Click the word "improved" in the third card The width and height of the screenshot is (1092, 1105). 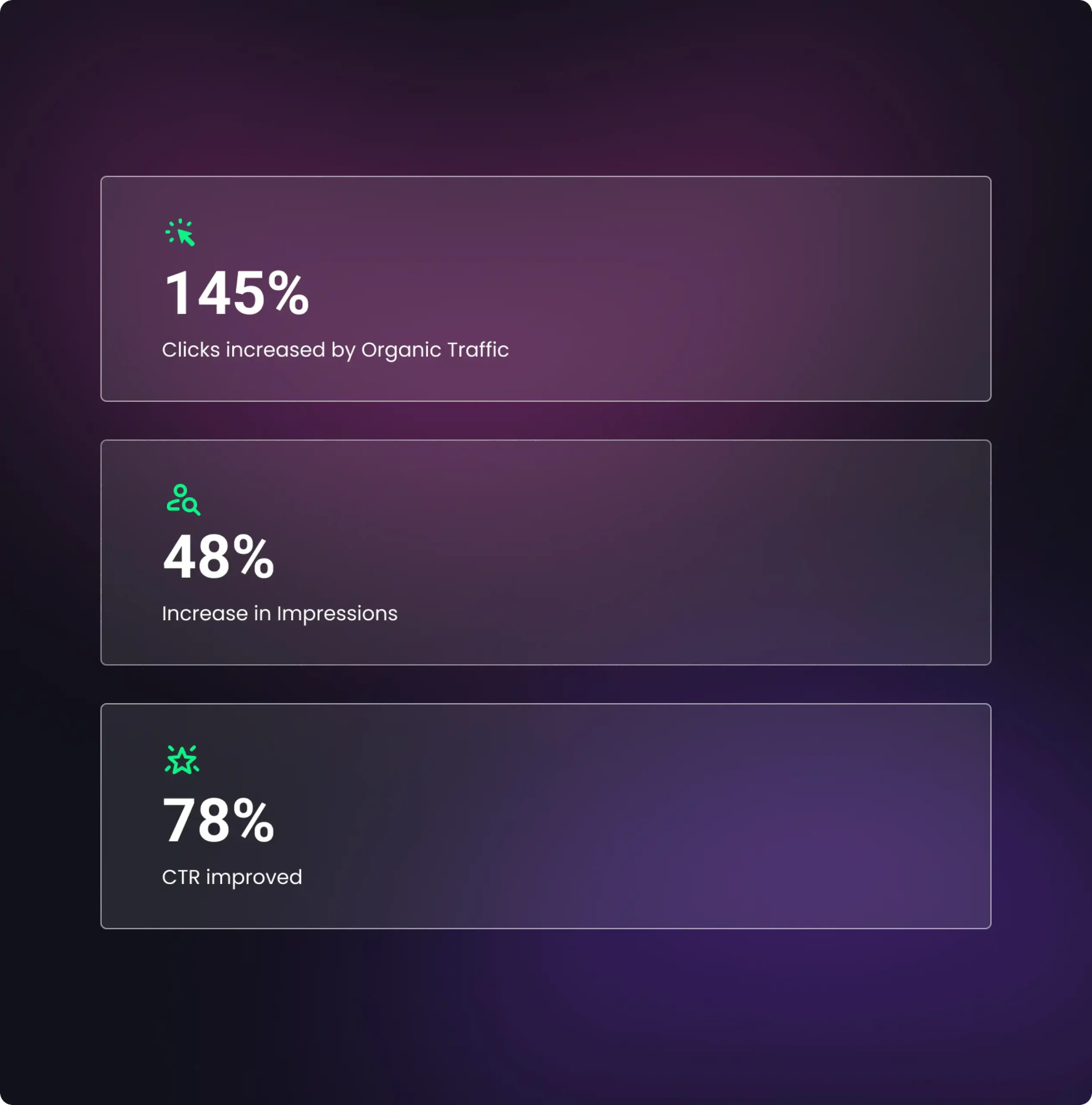[254, 877]
